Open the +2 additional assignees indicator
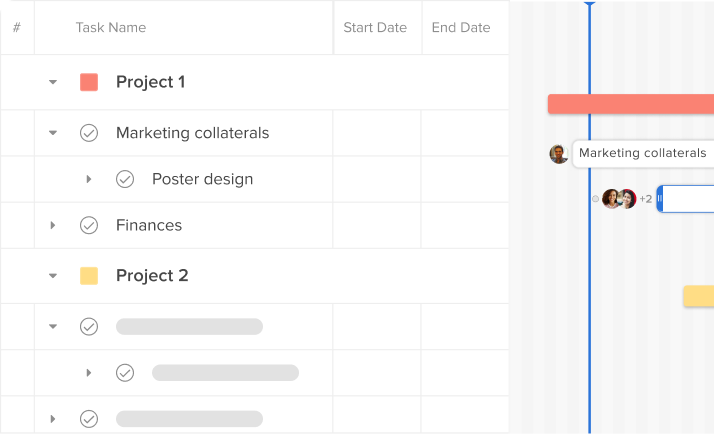 coord(646,199)
